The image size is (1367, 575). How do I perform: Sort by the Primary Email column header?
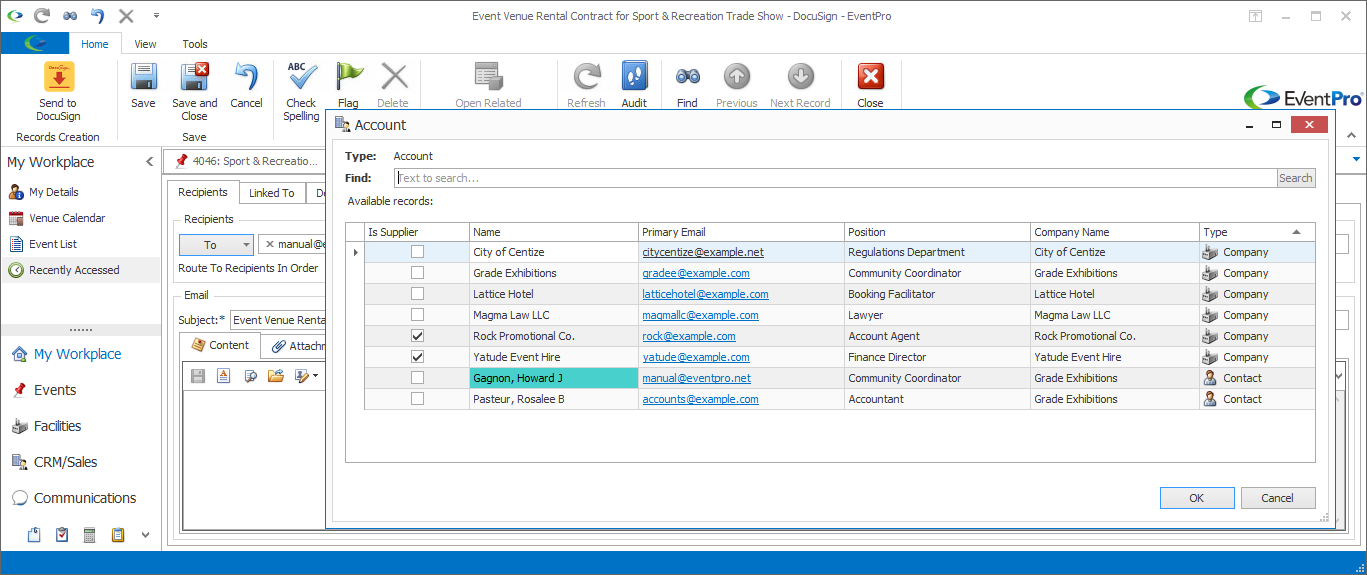[741, 232]
